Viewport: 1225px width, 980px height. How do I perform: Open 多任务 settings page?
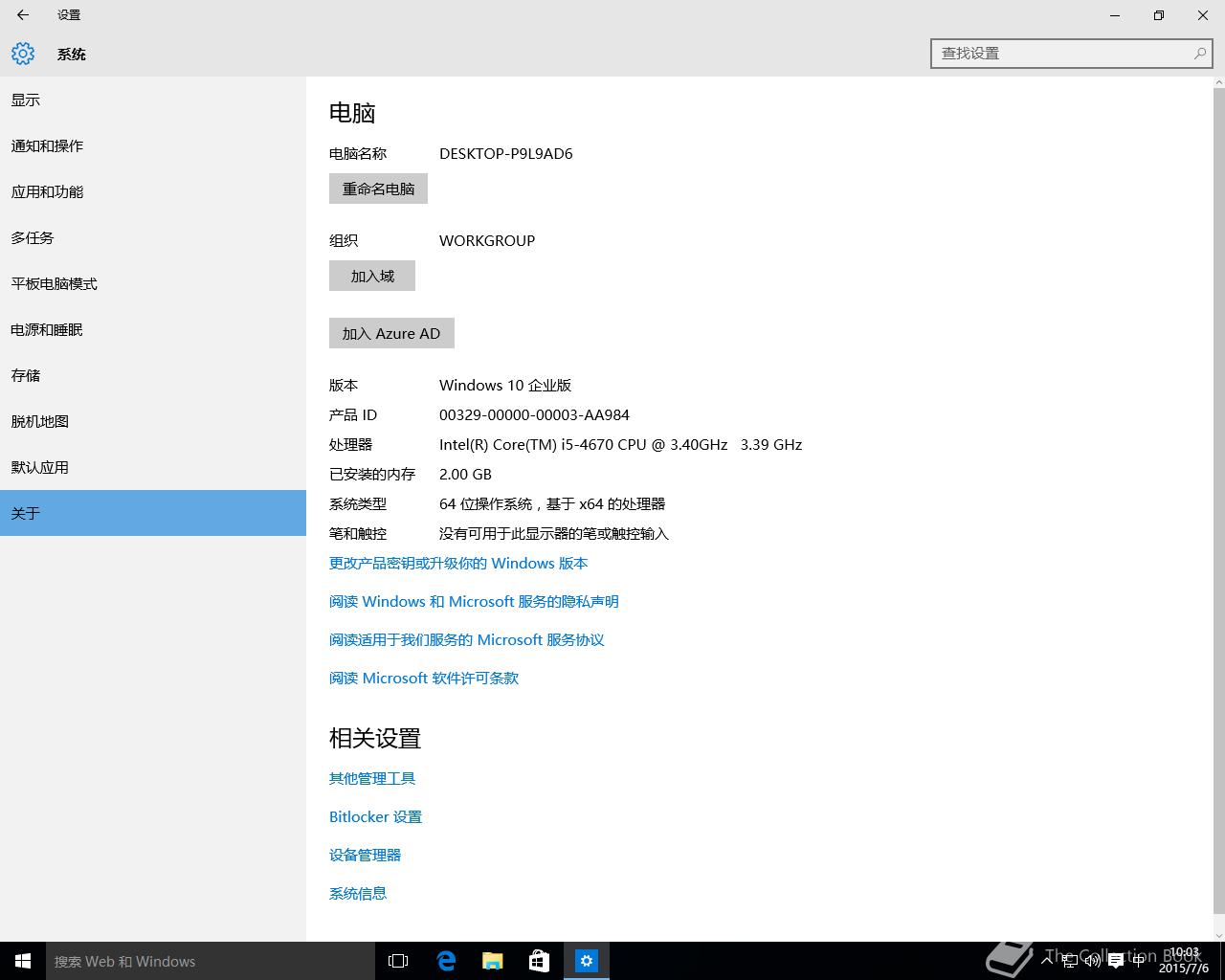[x=153, y=237]
